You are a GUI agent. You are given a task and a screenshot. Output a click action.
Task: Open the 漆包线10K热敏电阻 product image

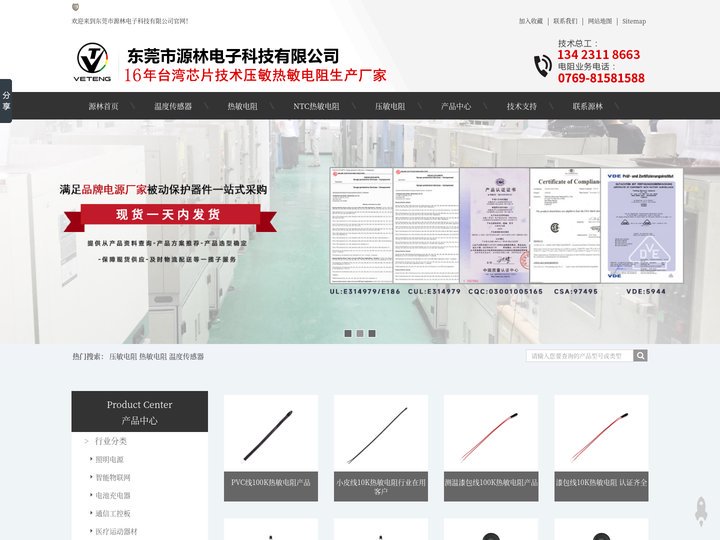602,433
